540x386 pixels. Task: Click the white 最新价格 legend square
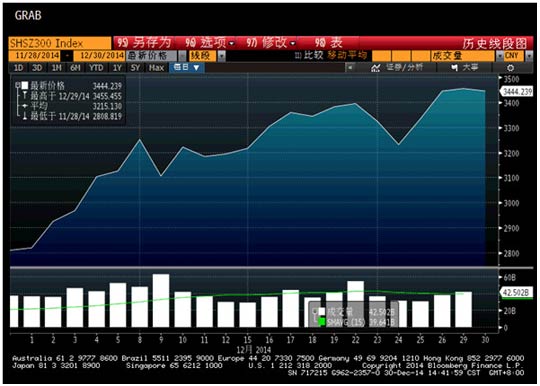click(25, 85)
